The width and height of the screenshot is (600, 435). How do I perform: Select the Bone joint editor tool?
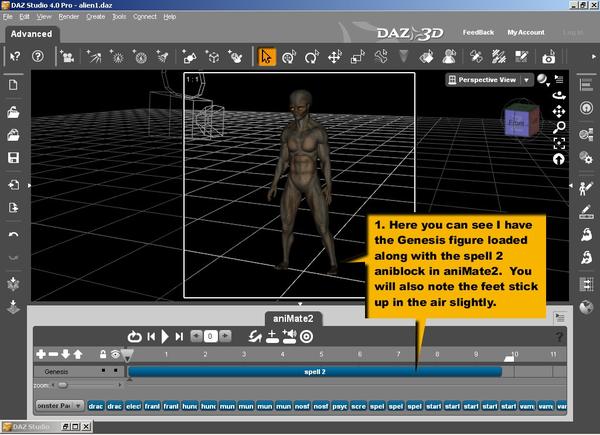380,57
